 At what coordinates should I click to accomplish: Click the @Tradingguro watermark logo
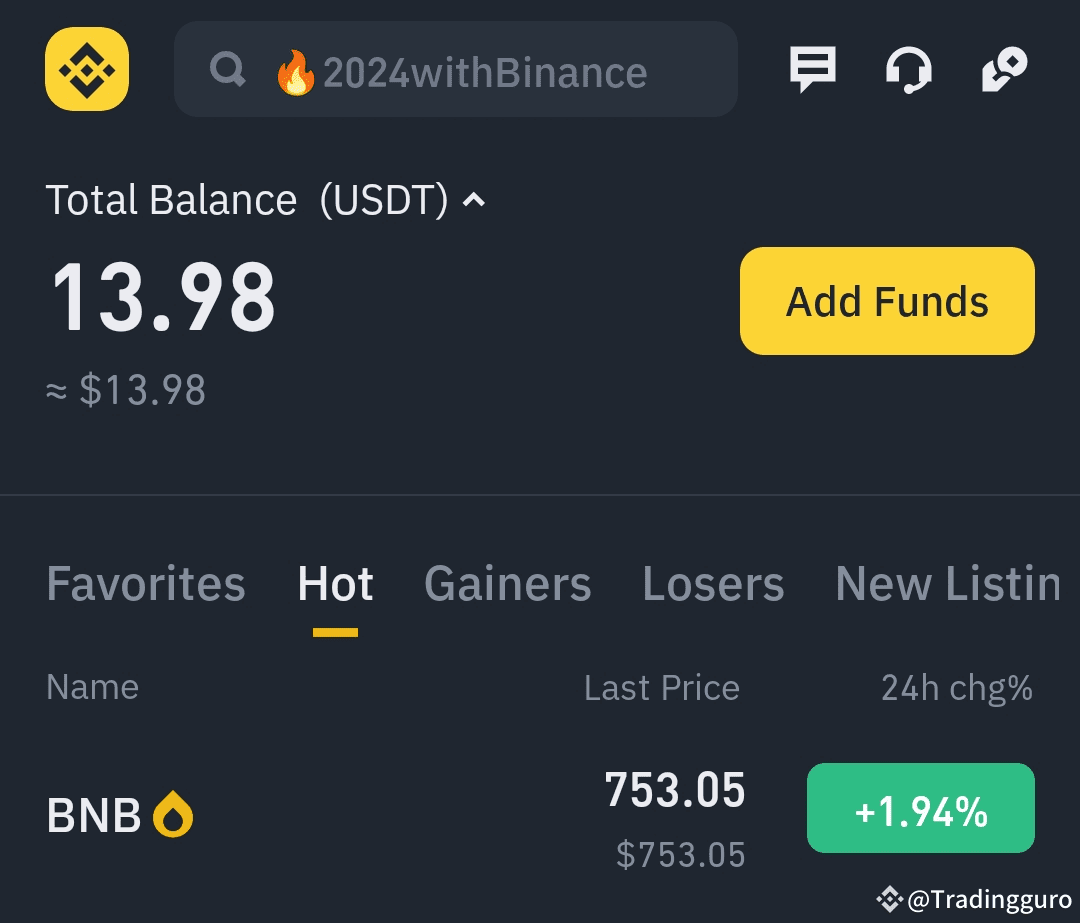(x=890, y=900)
